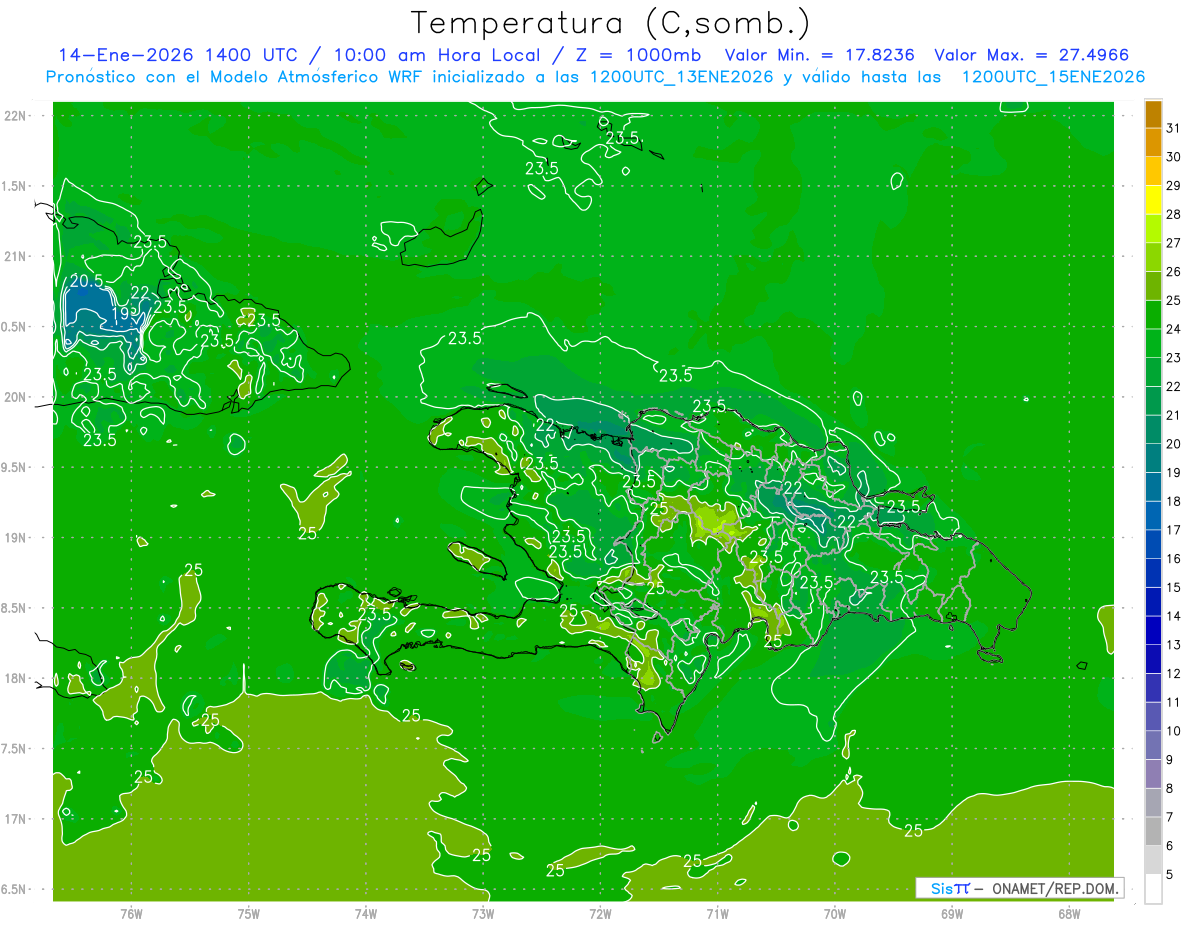Click the title "Temperatura (C,somb.)"
This screenshot has width=1200, height=927.
point(610,23)
